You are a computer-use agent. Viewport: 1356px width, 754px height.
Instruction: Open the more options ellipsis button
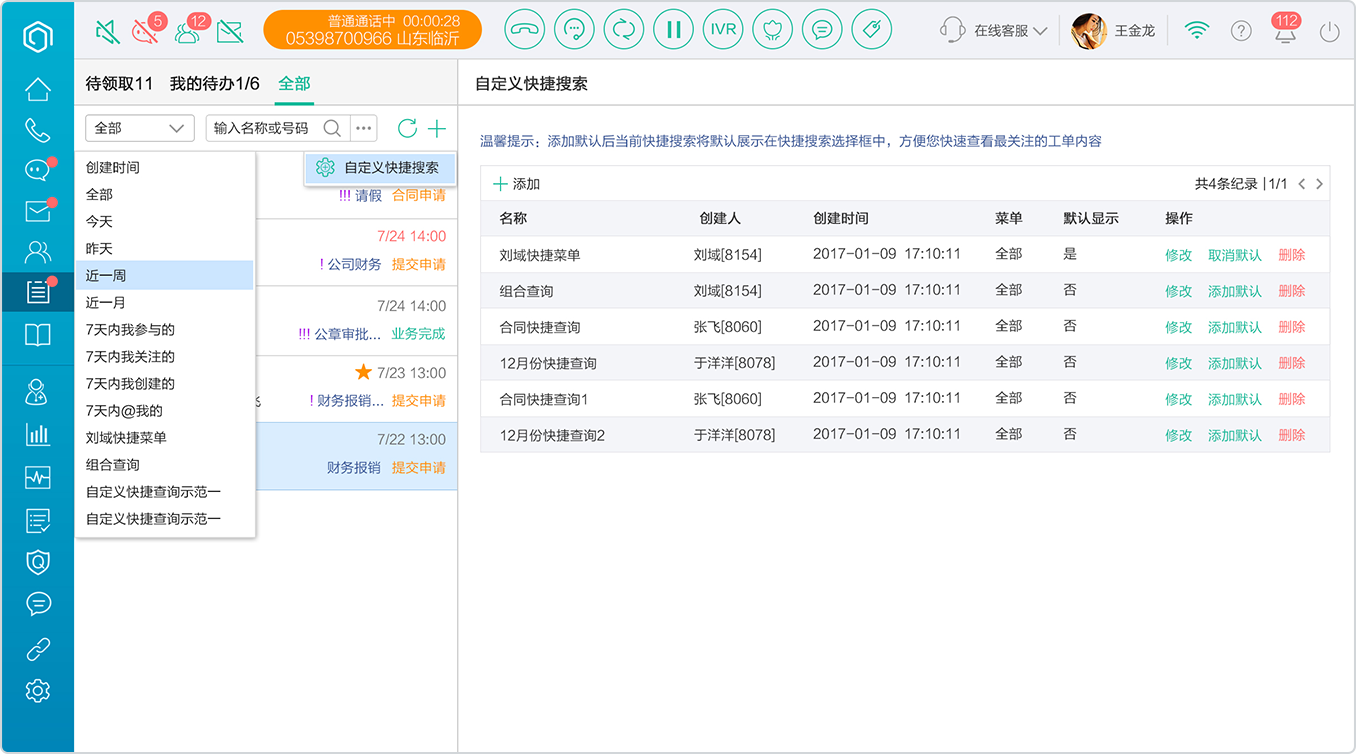pyautogui.click(x=363, y=128)
